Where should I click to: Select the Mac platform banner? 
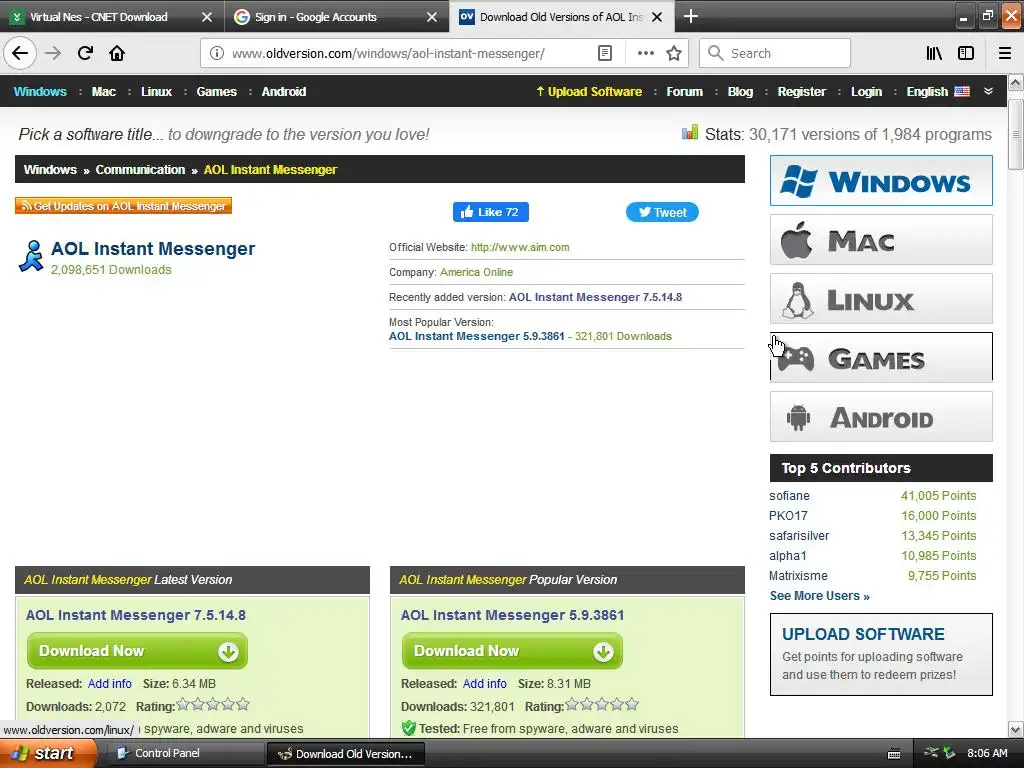(881, 240)
